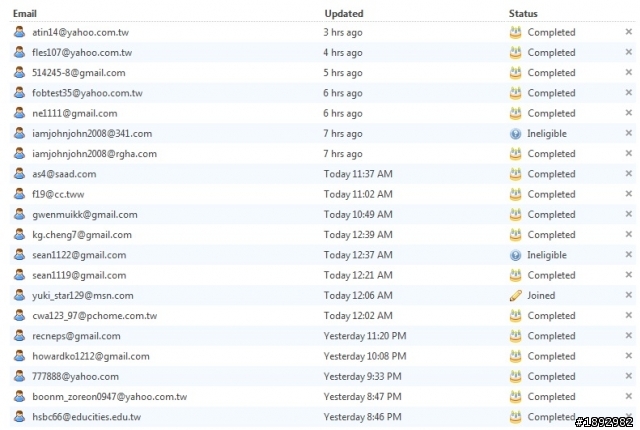Select email text ne1111@gmail.com
This screenshot has width=640, height=430.
75,113
